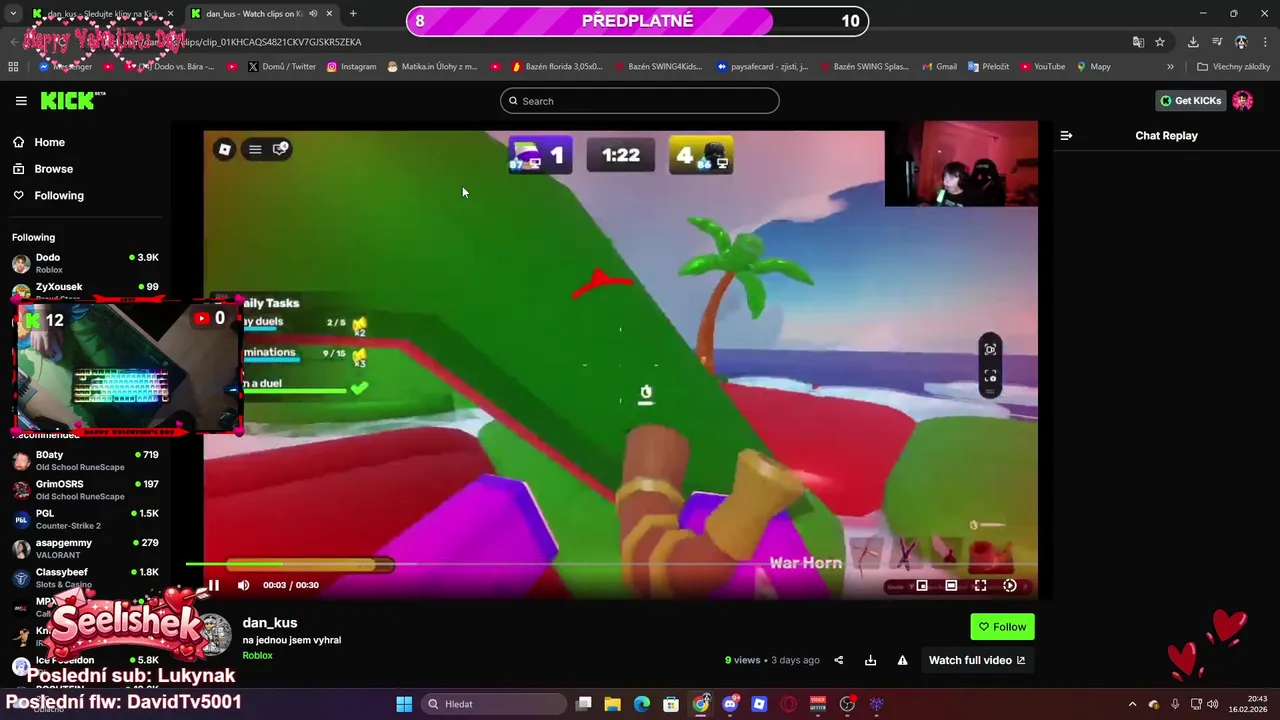Screen dimensions: 1280x720
Task: Bookmark this page with star icon
Action: pyautogui.click(x=1160, y=42)
